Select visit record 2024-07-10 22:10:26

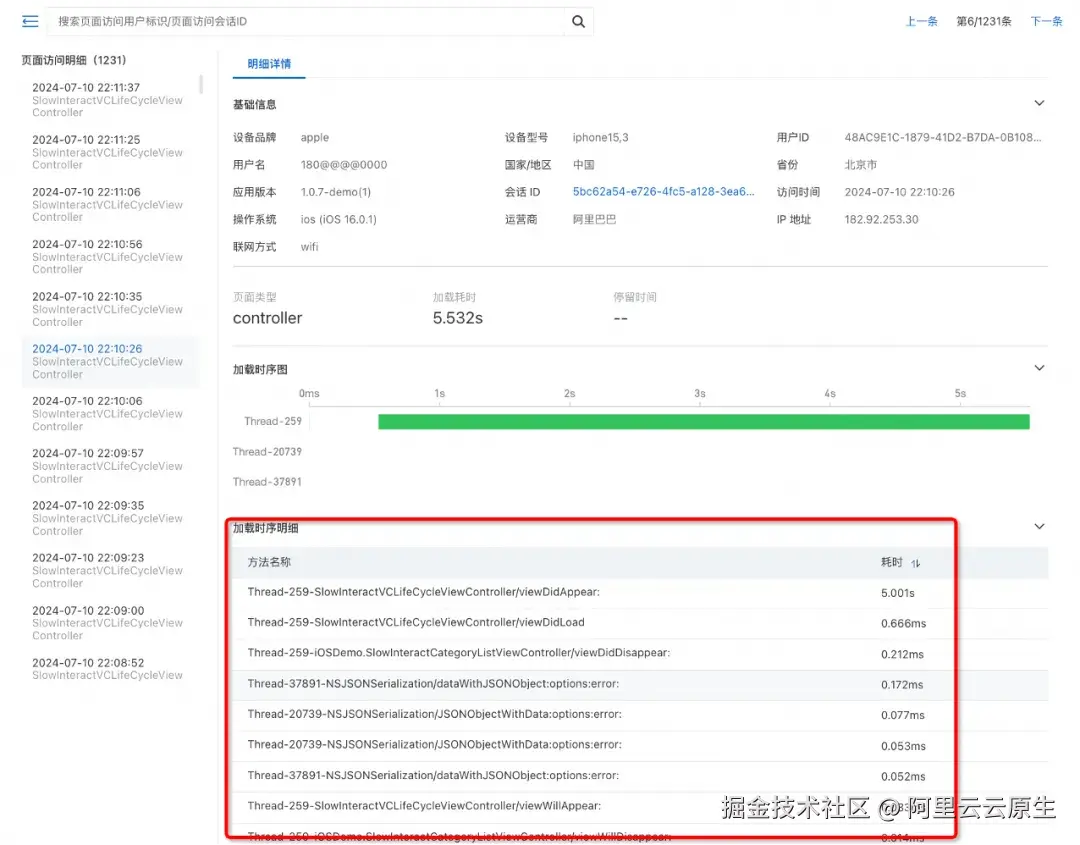pos(110,362)
